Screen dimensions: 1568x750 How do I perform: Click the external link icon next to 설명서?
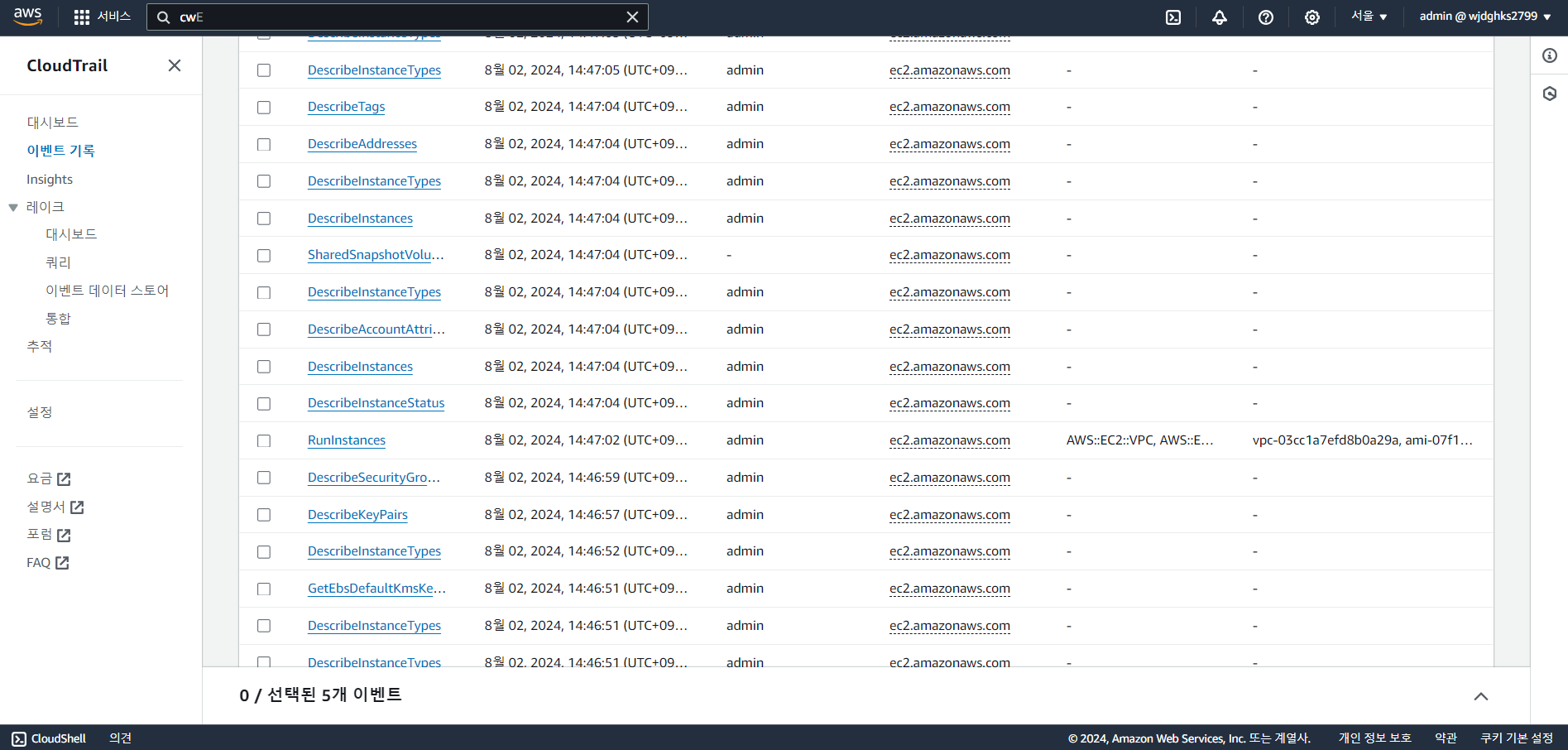pos(78,507)
